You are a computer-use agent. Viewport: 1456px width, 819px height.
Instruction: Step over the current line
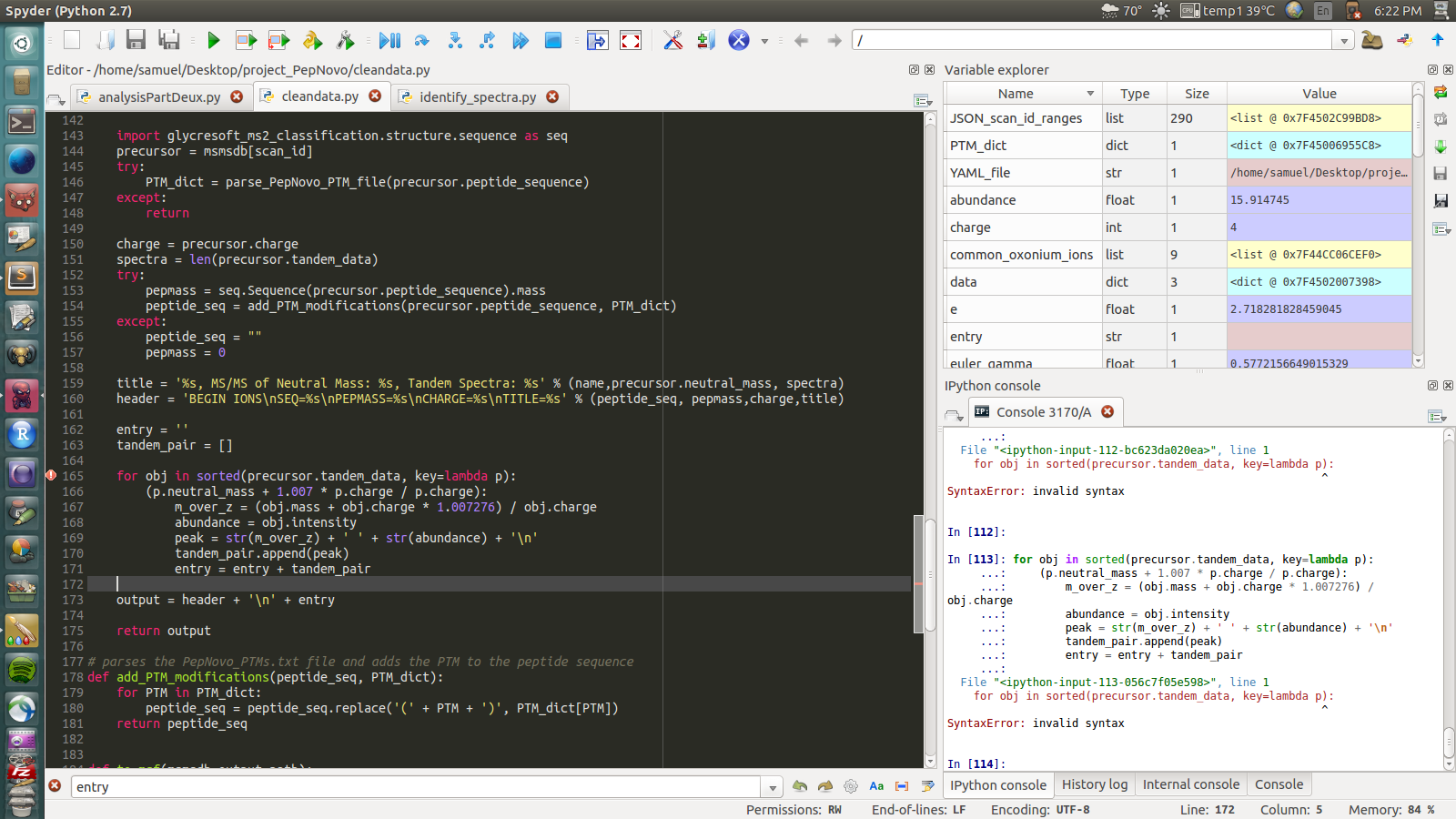point(421,40)
